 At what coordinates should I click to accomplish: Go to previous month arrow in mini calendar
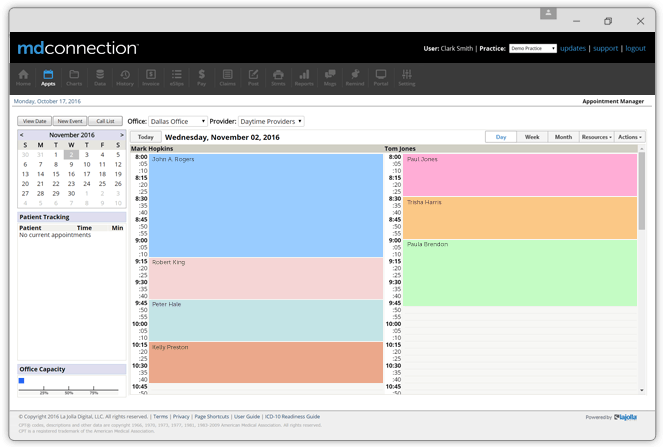(22, 135)
